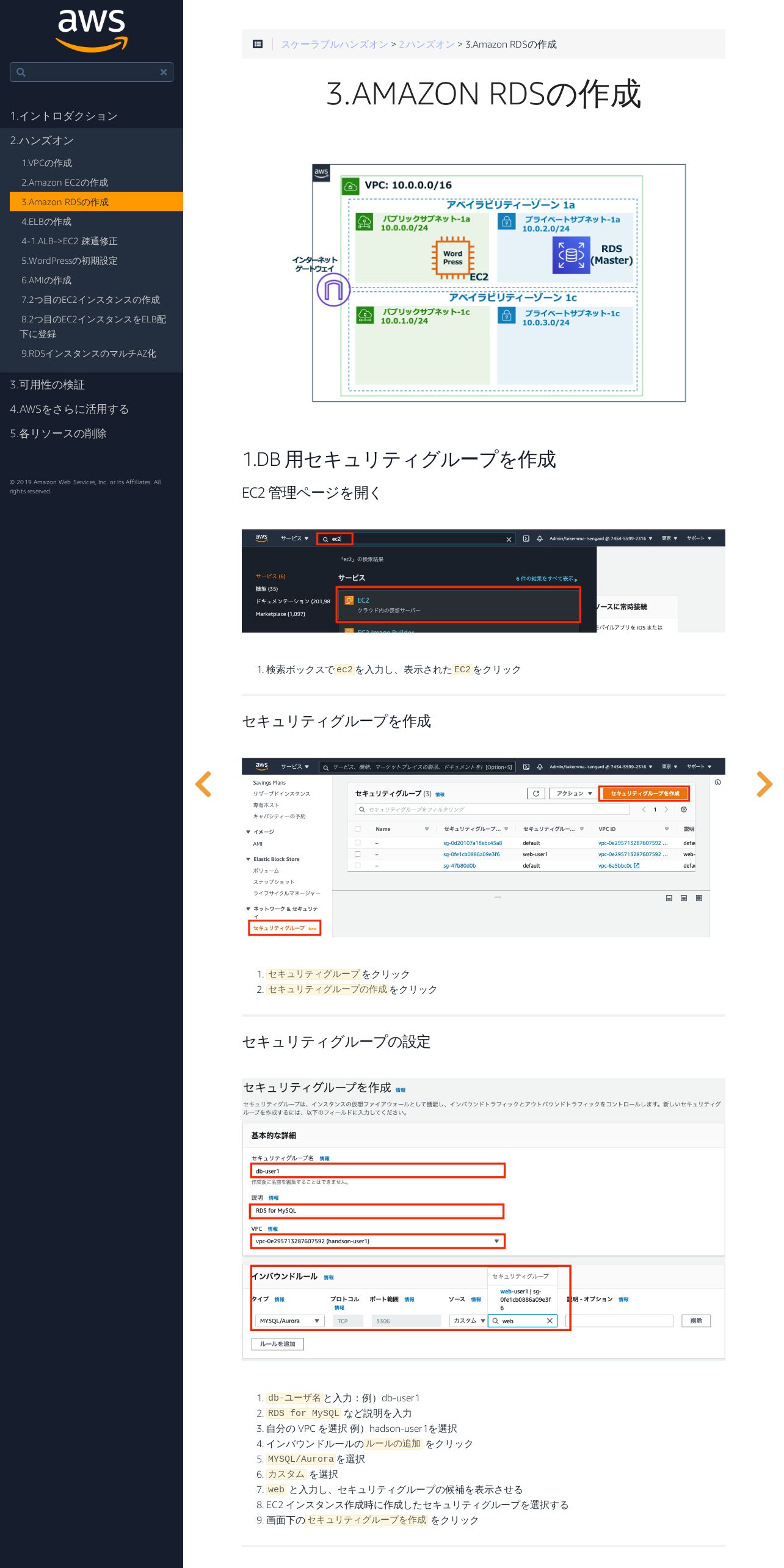
Task: Click the page title 3.AMAZON RDSの作成
Action: pos(484,94)
